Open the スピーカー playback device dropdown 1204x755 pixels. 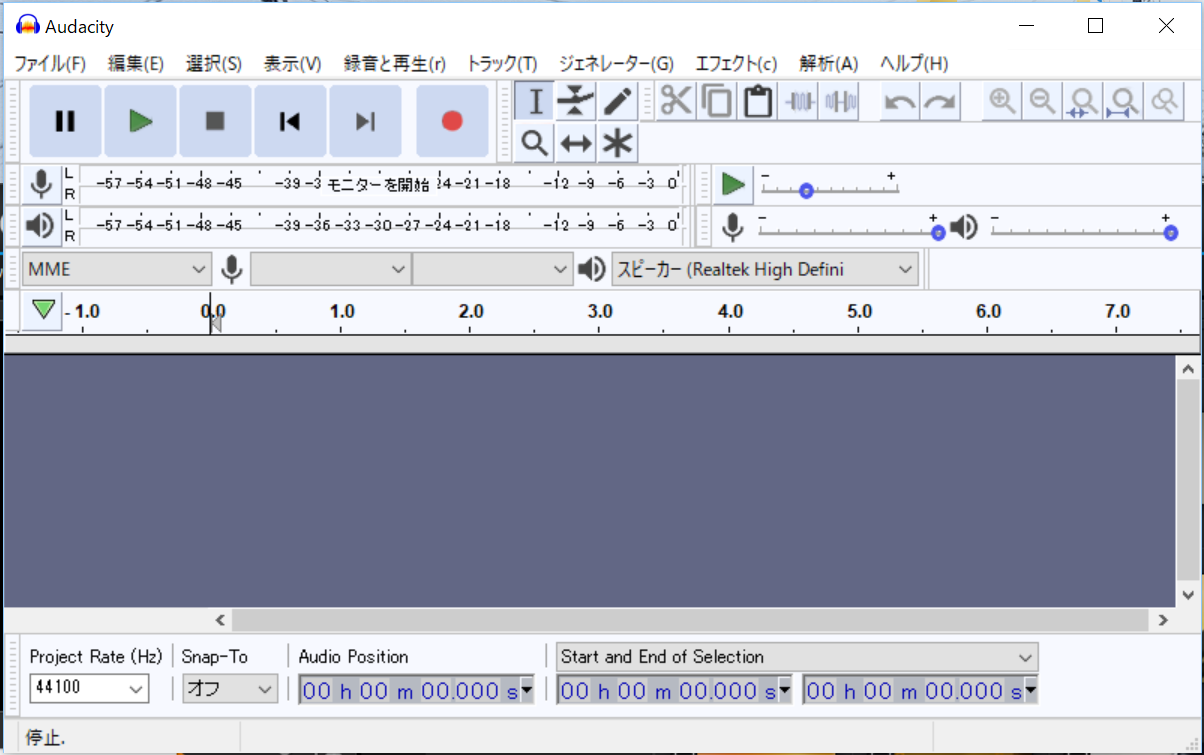click(765, 269)
